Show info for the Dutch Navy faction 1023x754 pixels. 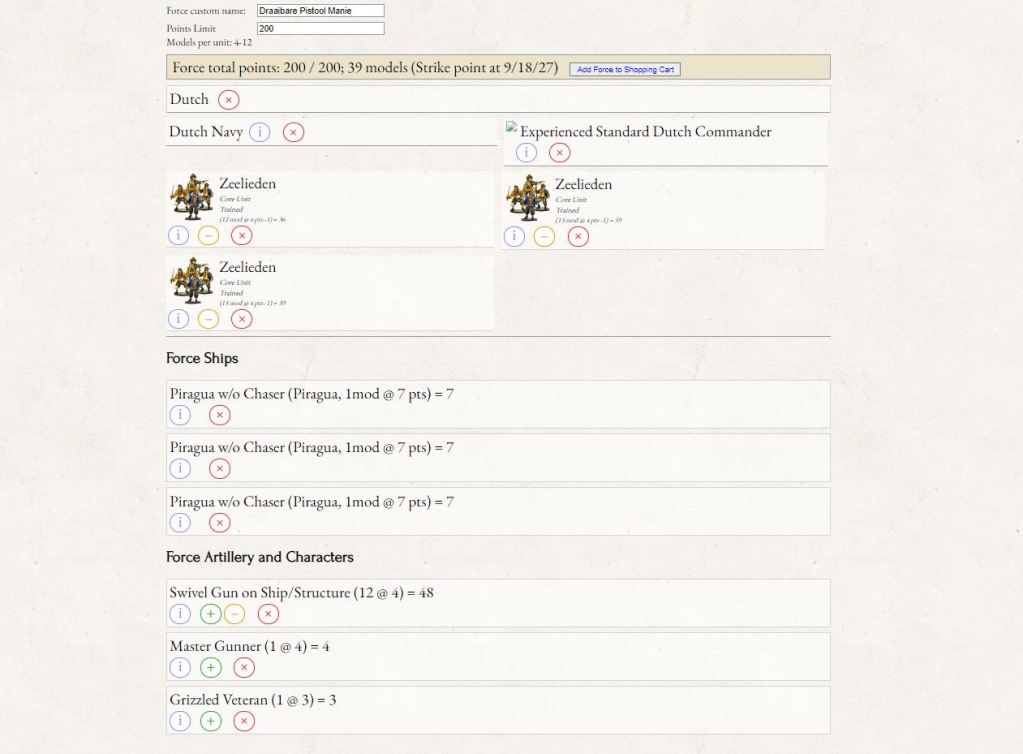[259, 132]
